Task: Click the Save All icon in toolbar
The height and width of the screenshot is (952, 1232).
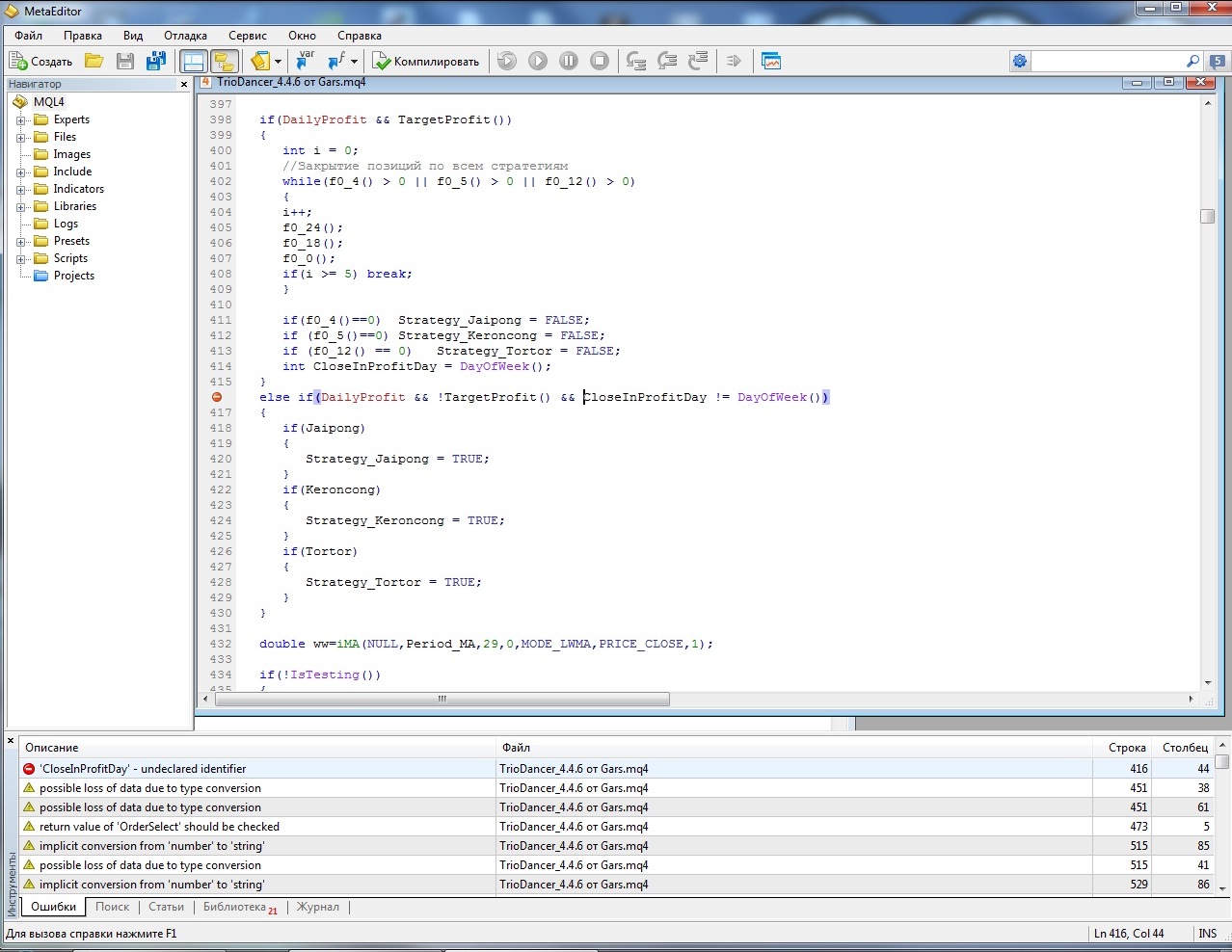Action: click(x=155, y=61)
